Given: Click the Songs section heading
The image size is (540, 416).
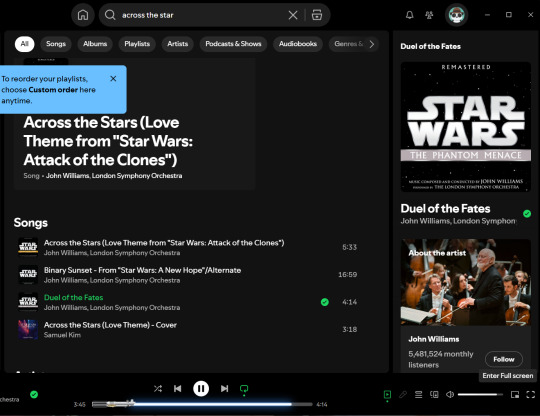Looking at the screenshot, I should point(31,223).
